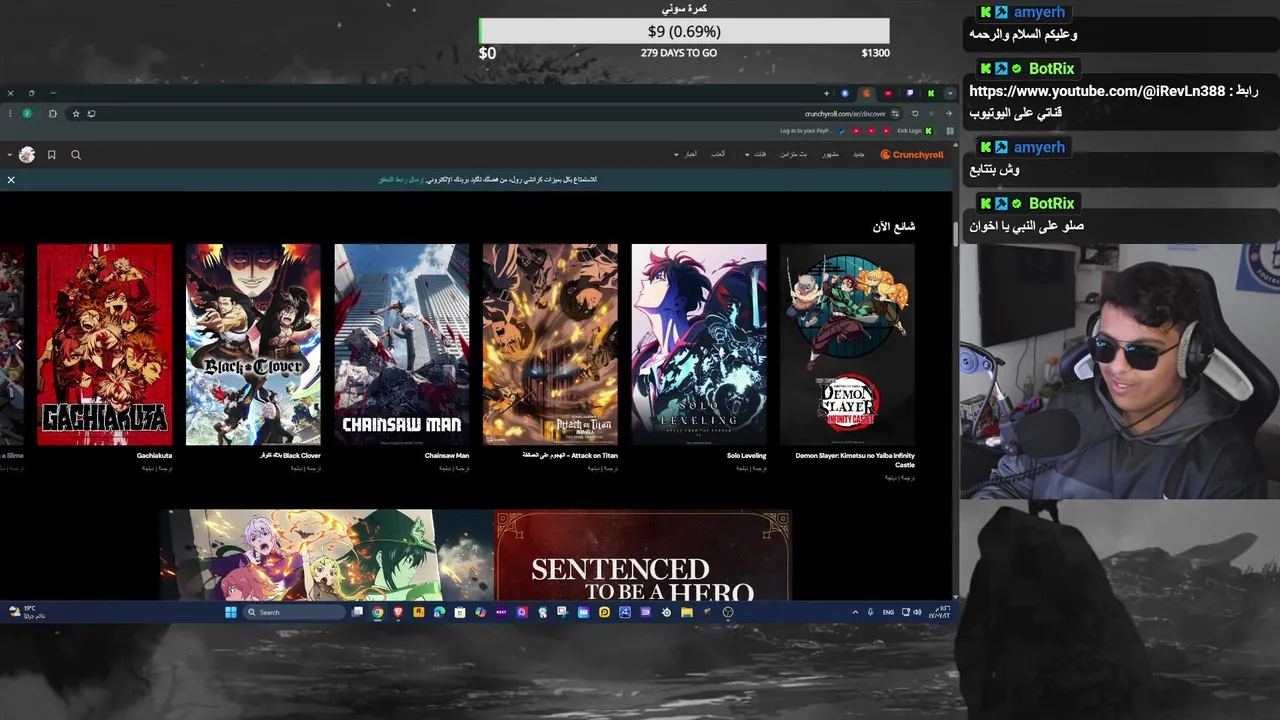Open Google Chrome from the taskbar
The height and width of the screenshot is (720, 1280).
[377, 612]
